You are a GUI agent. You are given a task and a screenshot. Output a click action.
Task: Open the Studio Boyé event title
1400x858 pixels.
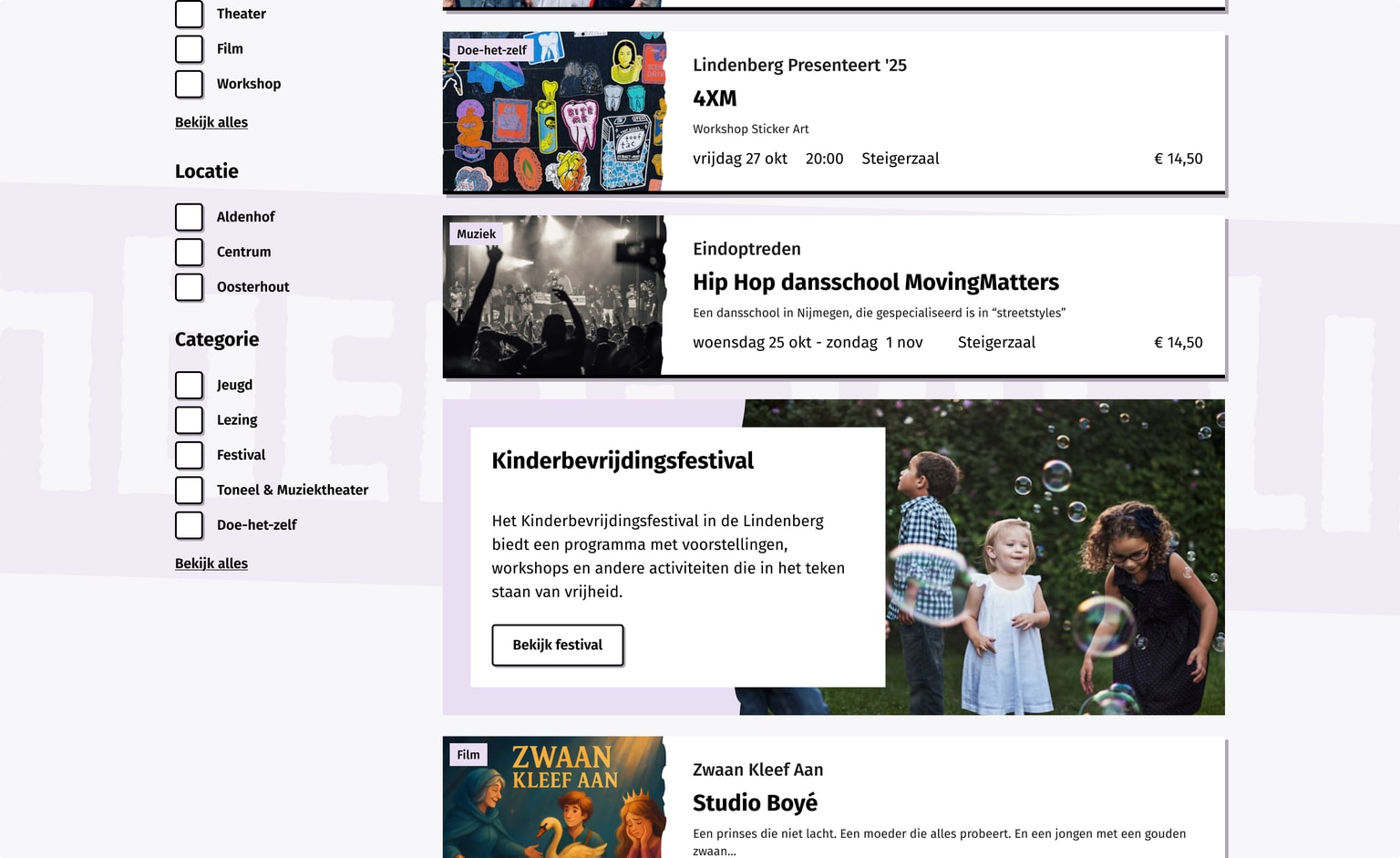(755, 803)
